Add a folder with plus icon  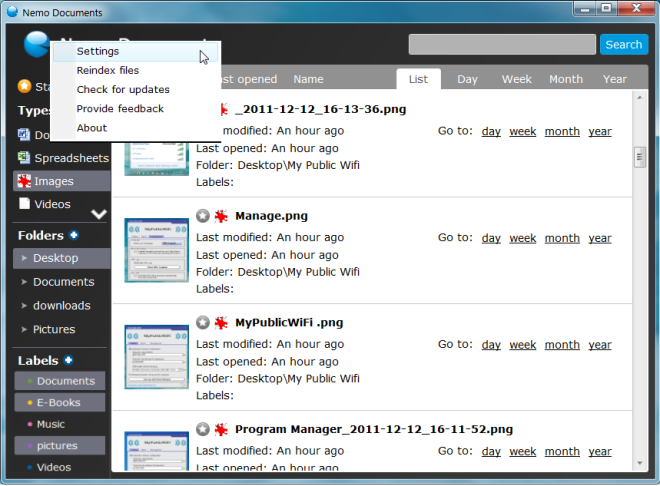(74, 235)
